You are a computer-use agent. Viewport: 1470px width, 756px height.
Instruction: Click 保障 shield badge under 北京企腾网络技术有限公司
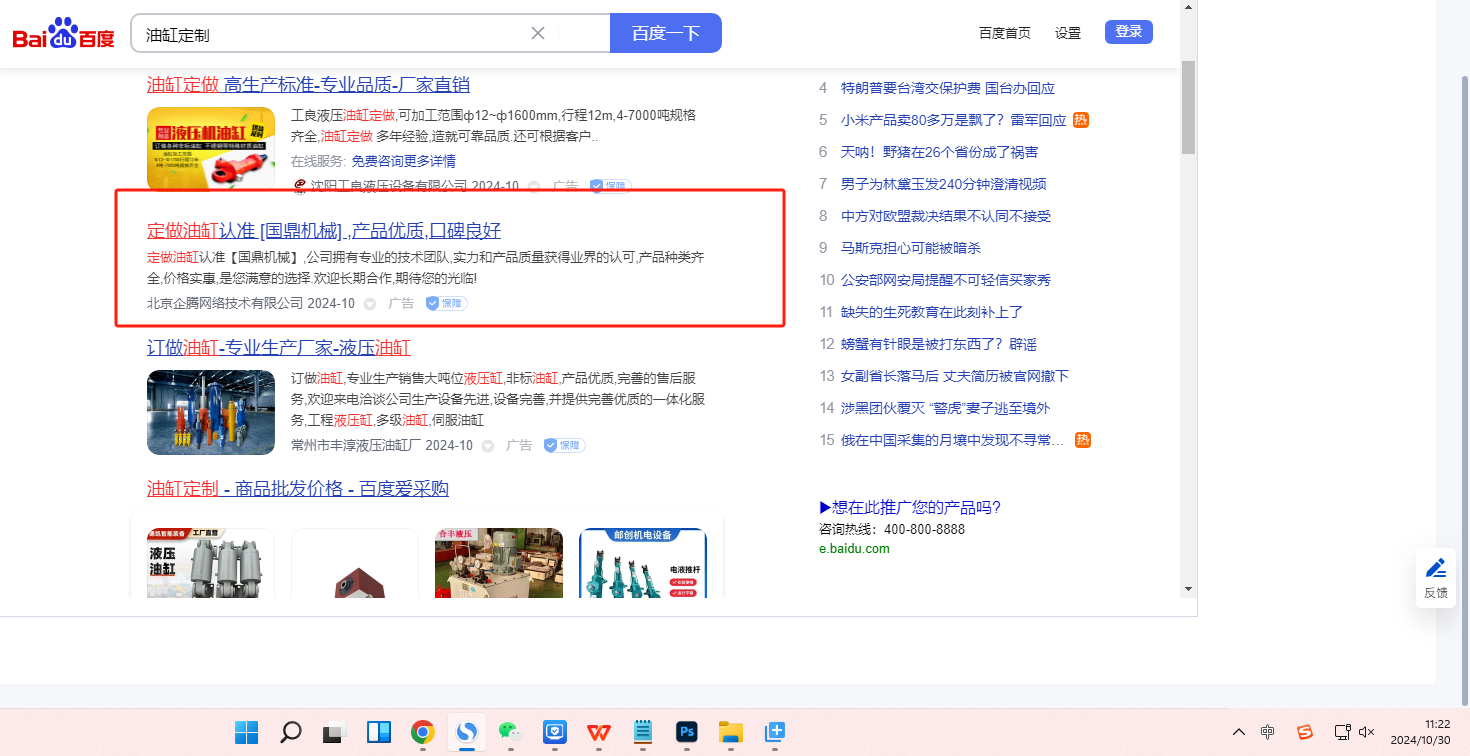pos(446,303)
